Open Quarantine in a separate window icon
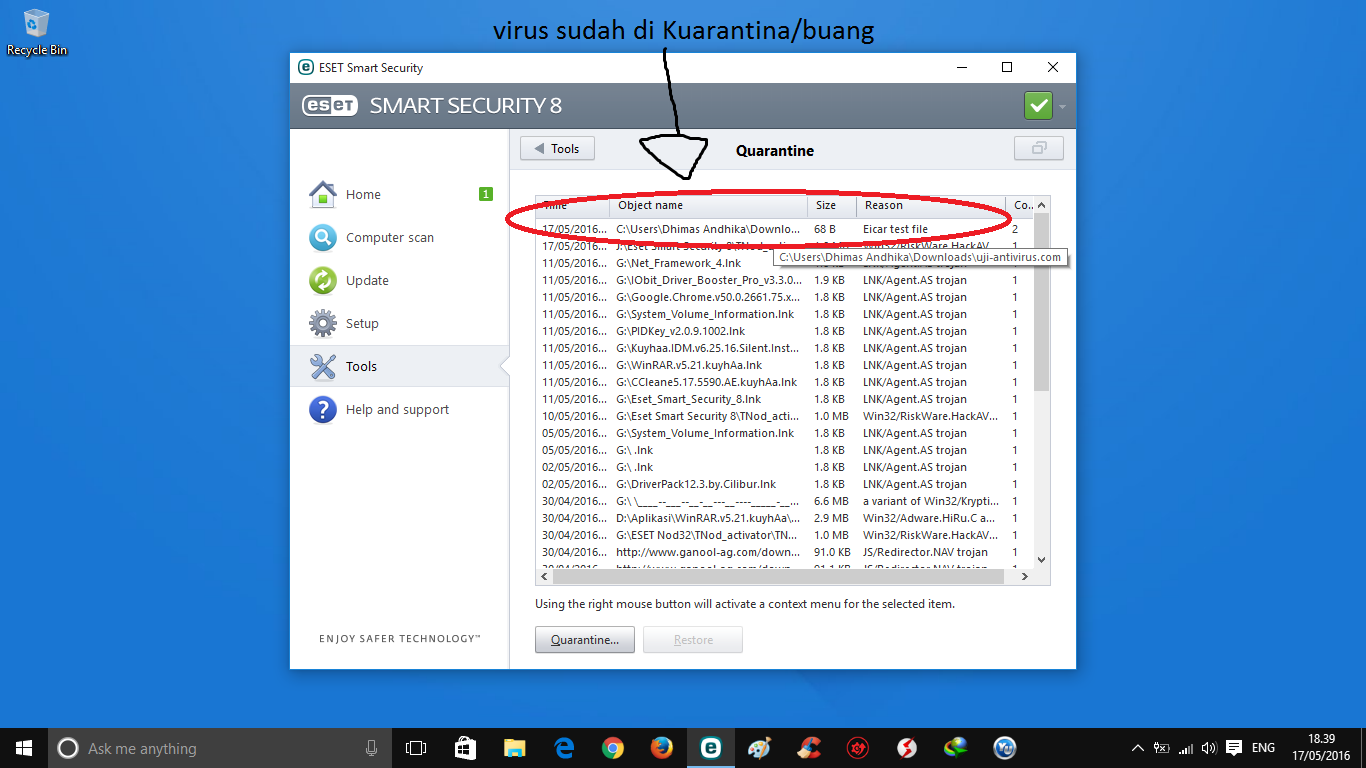 [1039, 149]
